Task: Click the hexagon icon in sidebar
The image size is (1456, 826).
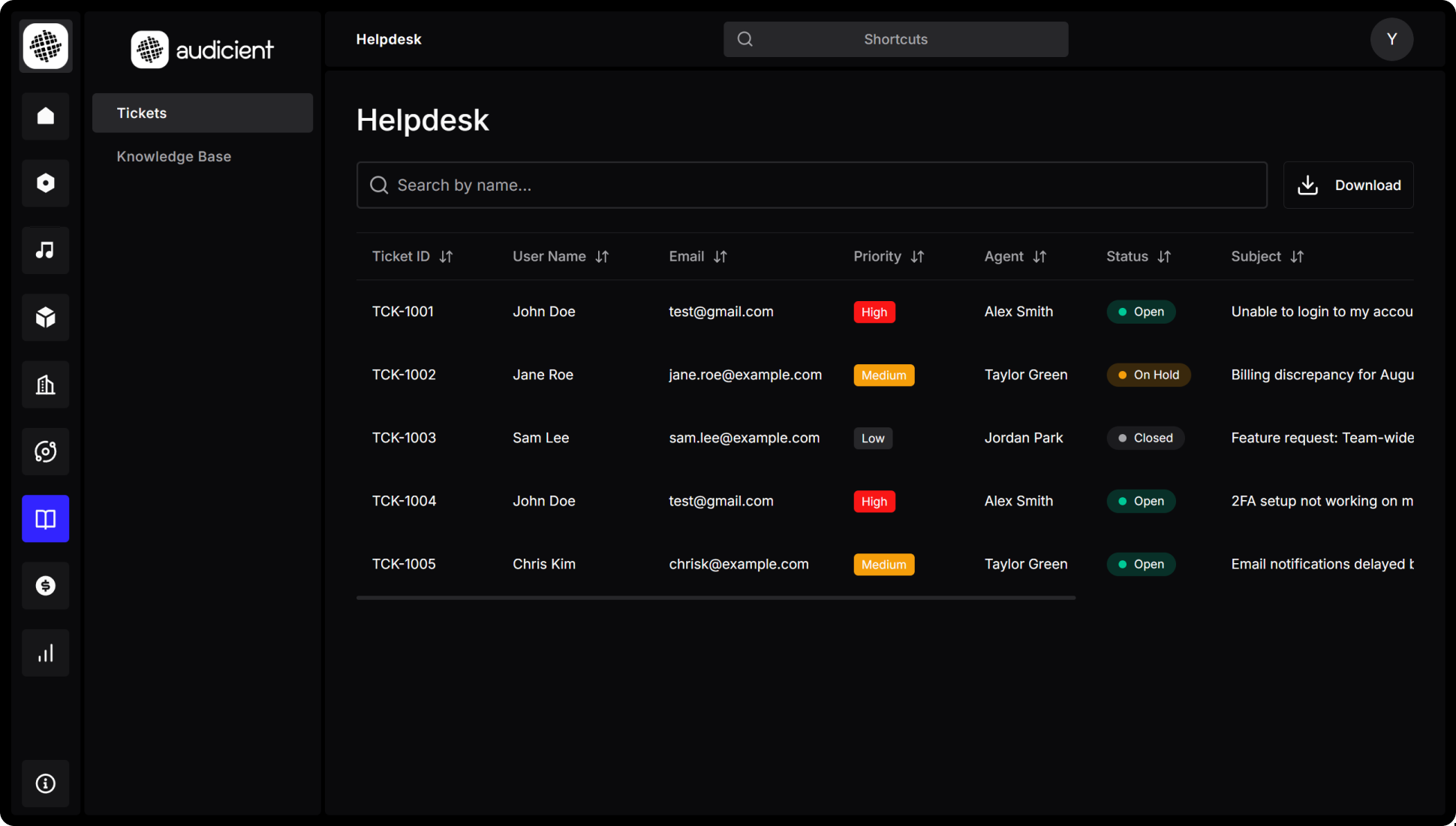Action: coord(45,182)
